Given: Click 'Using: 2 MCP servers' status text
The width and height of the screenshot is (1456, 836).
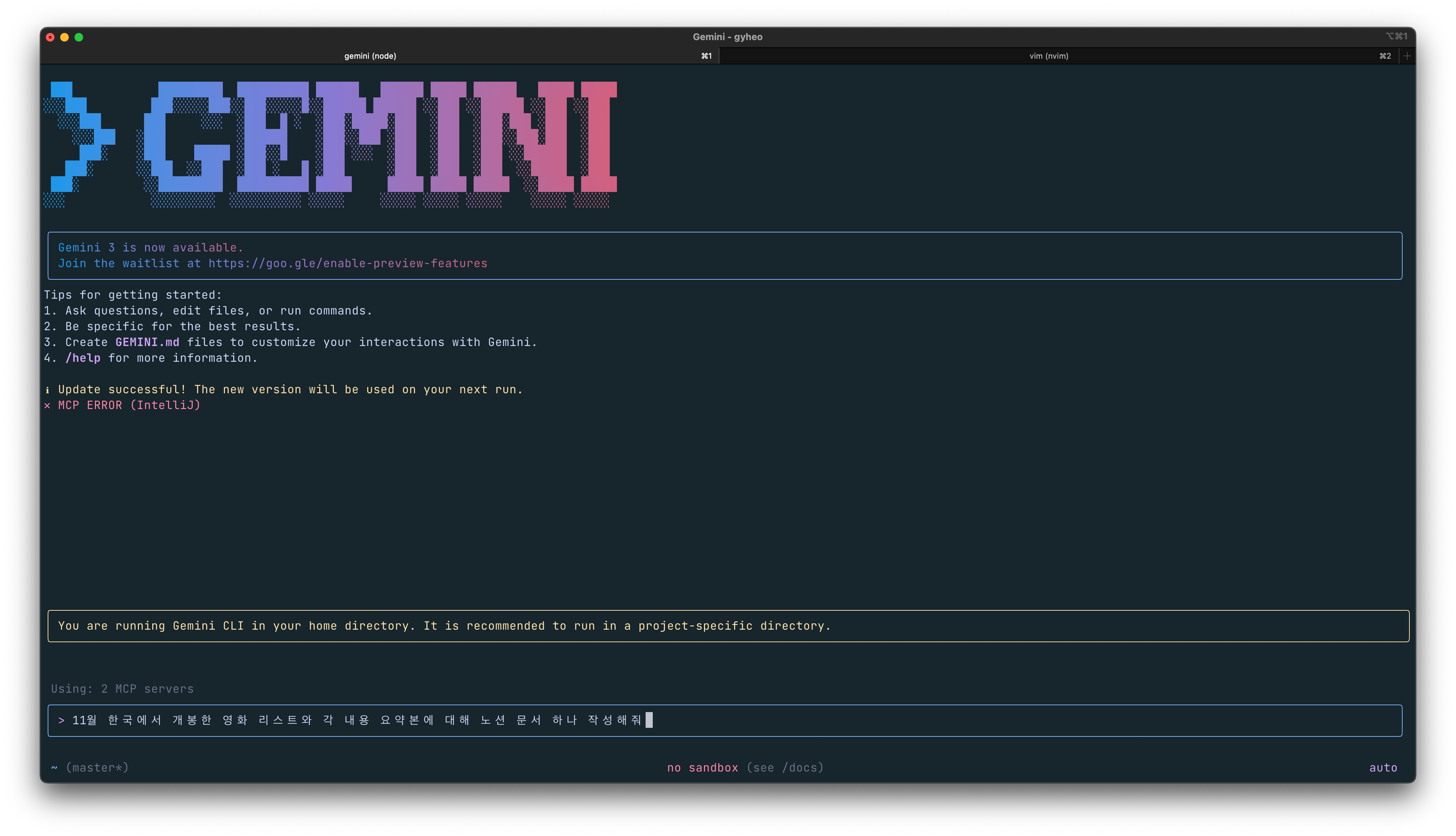Looking at the screenshot, I should coord(122,689).
